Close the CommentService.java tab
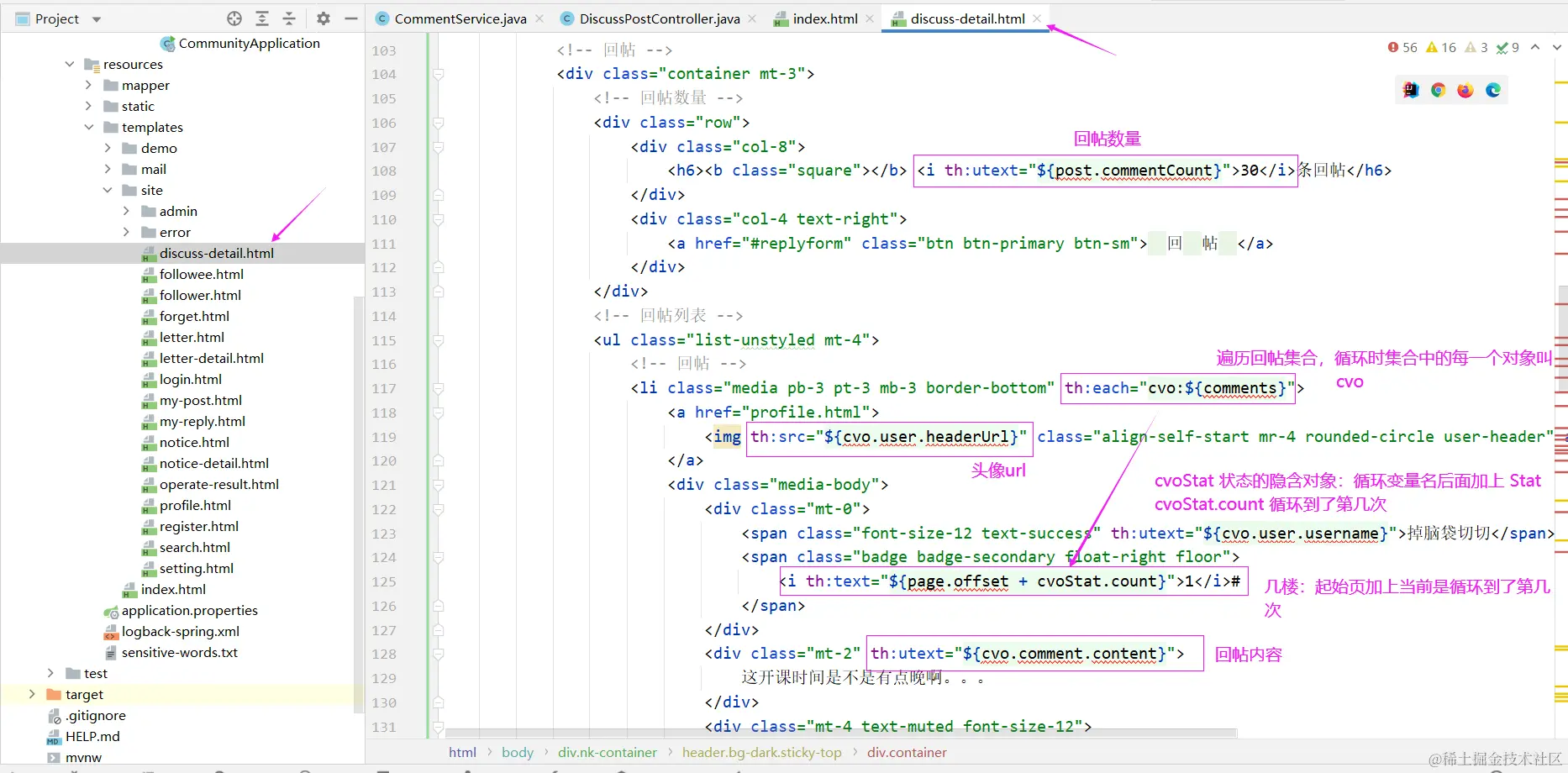1568x773 pixels. coord(539,18)
